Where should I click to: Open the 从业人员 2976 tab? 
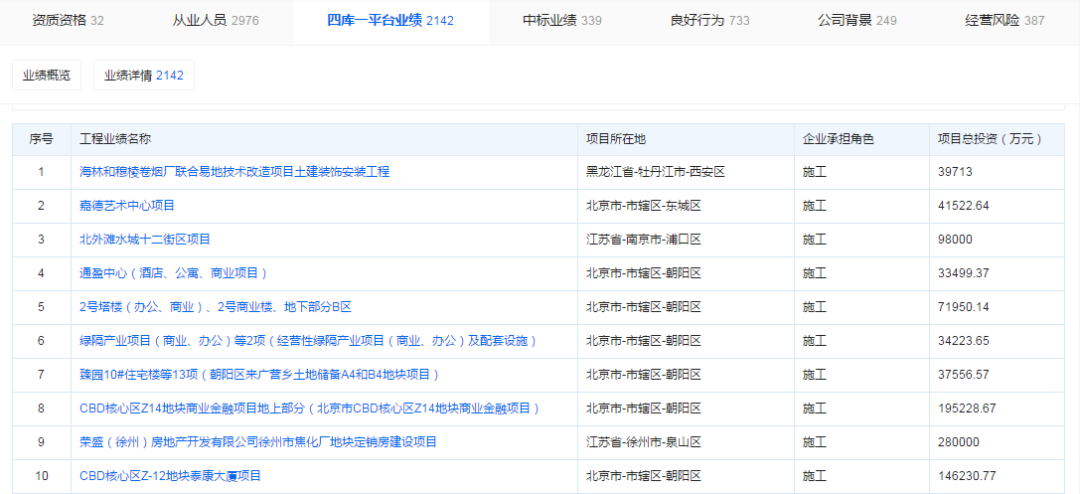216,21
